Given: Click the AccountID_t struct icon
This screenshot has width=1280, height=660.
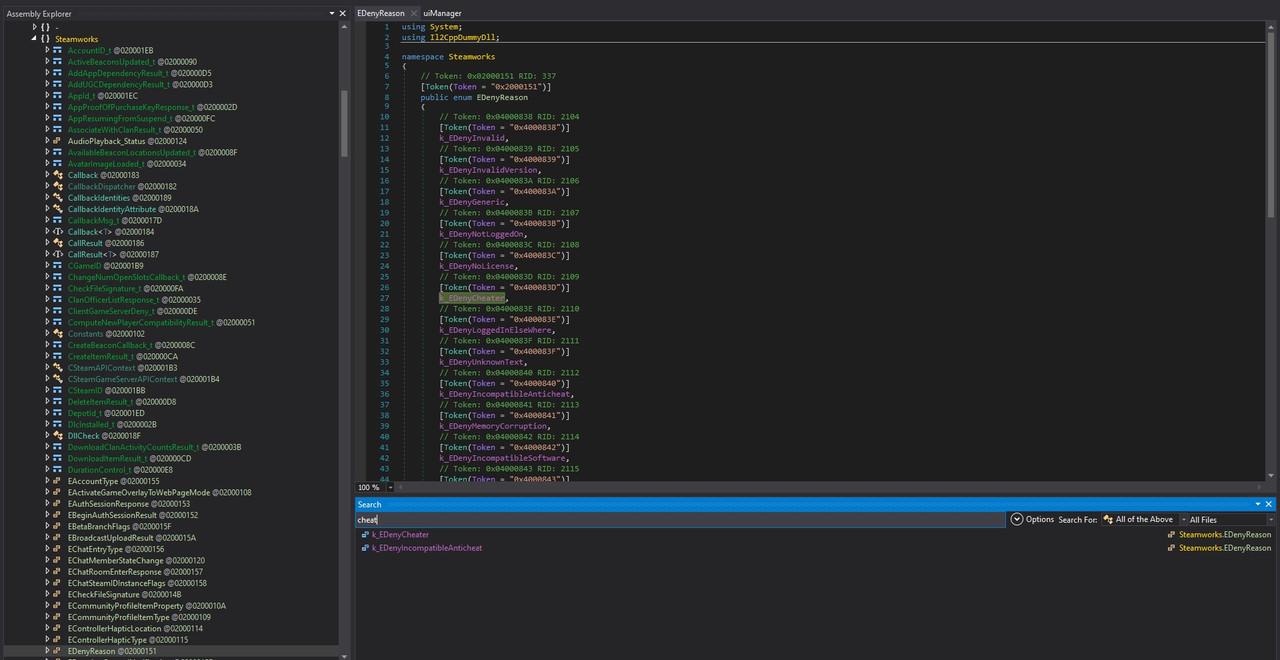Looking at the screenshot, I should coord(58,50).
